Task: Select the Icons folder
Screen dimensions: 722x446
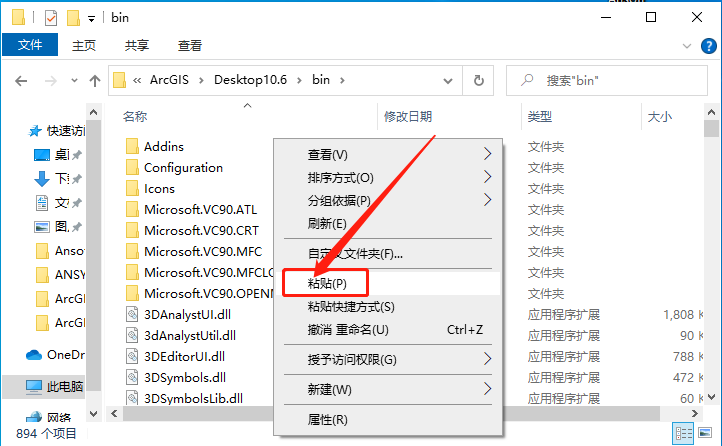Action: pos(150,189)
